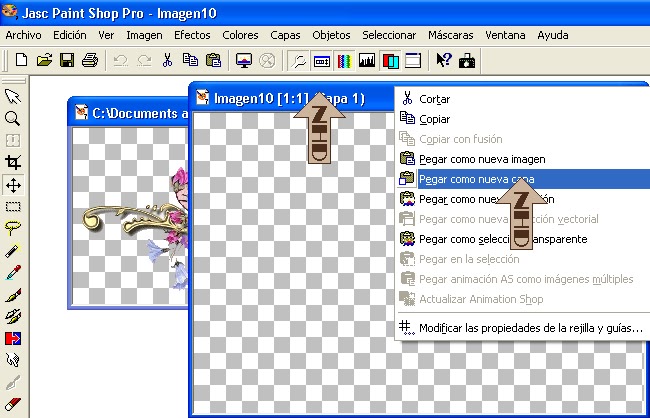Choose Pegar como nueva selección
This screenshot has height=418, width=650.
(x=523, y=199)
